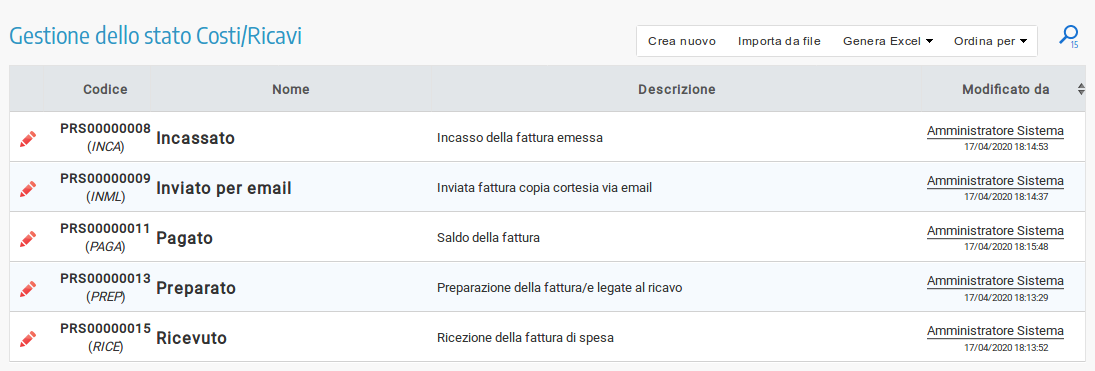Open the Ordina per dropdown
The image size is (1095, 371).
click(990, 41)
